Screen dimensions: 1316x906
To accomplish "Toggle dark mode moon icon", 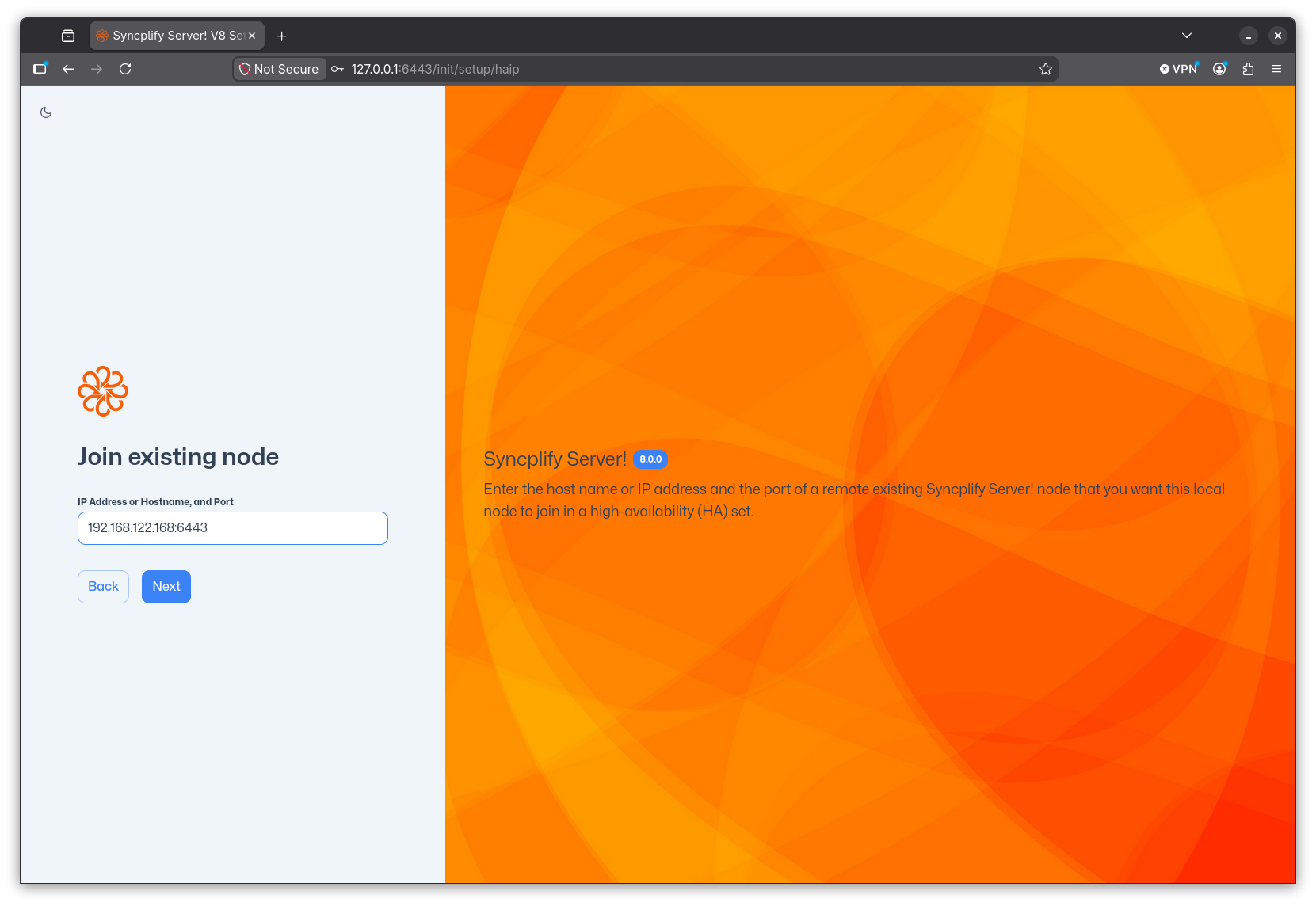I will tap(46, 112).
